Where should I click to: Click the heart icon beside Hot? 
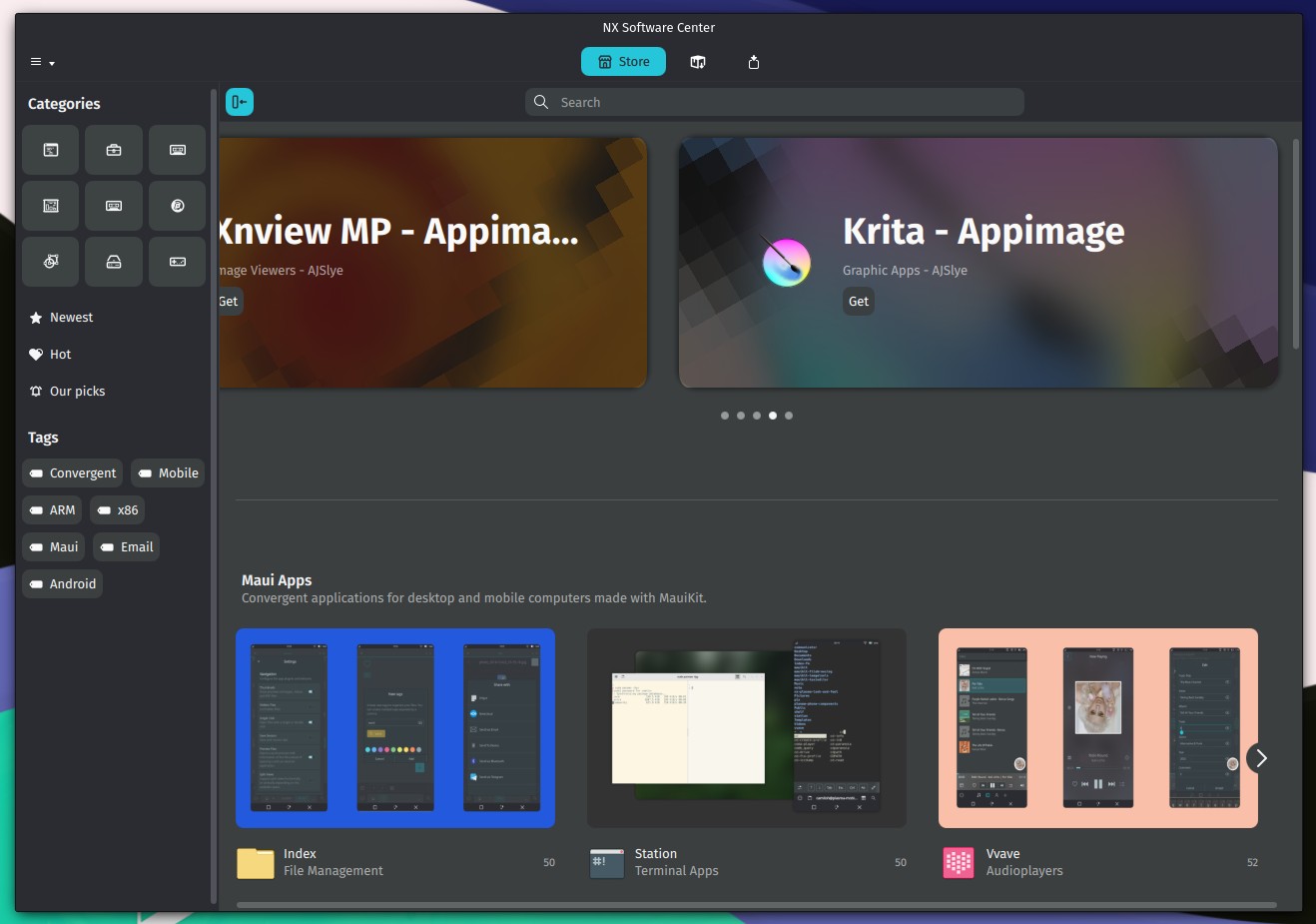coord(36,355)
